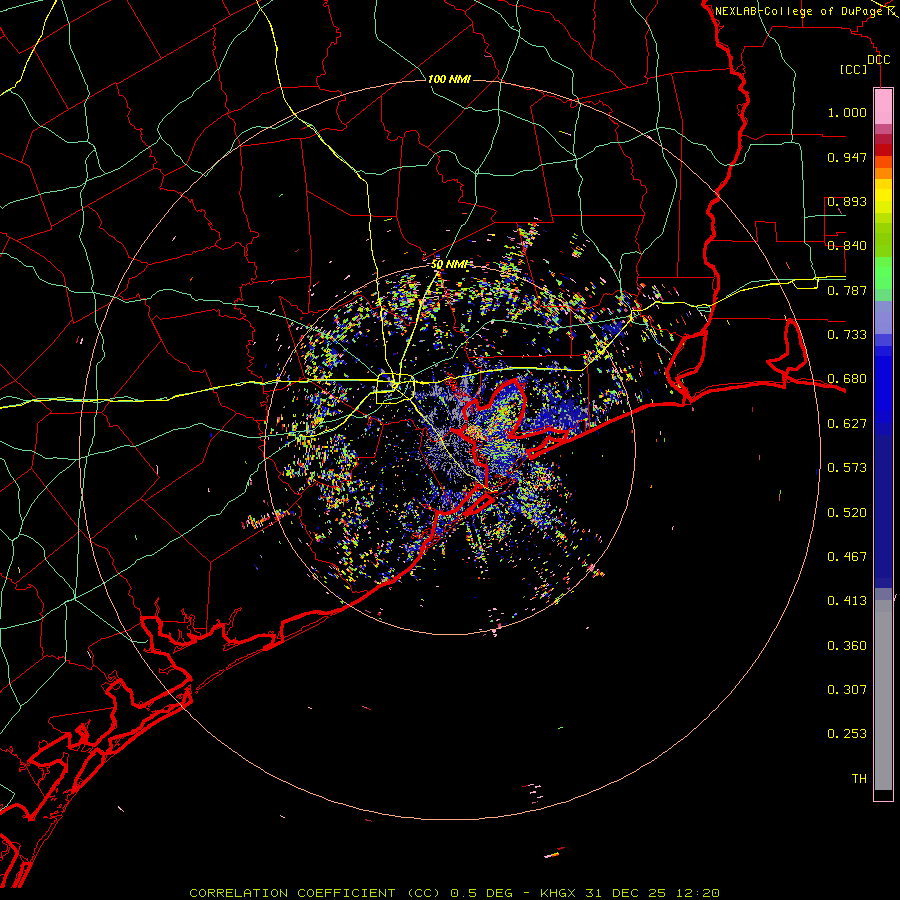900x900 pixels.
Task: Click the NEXLAB-College of DuPage credit text
Action: 798,11
